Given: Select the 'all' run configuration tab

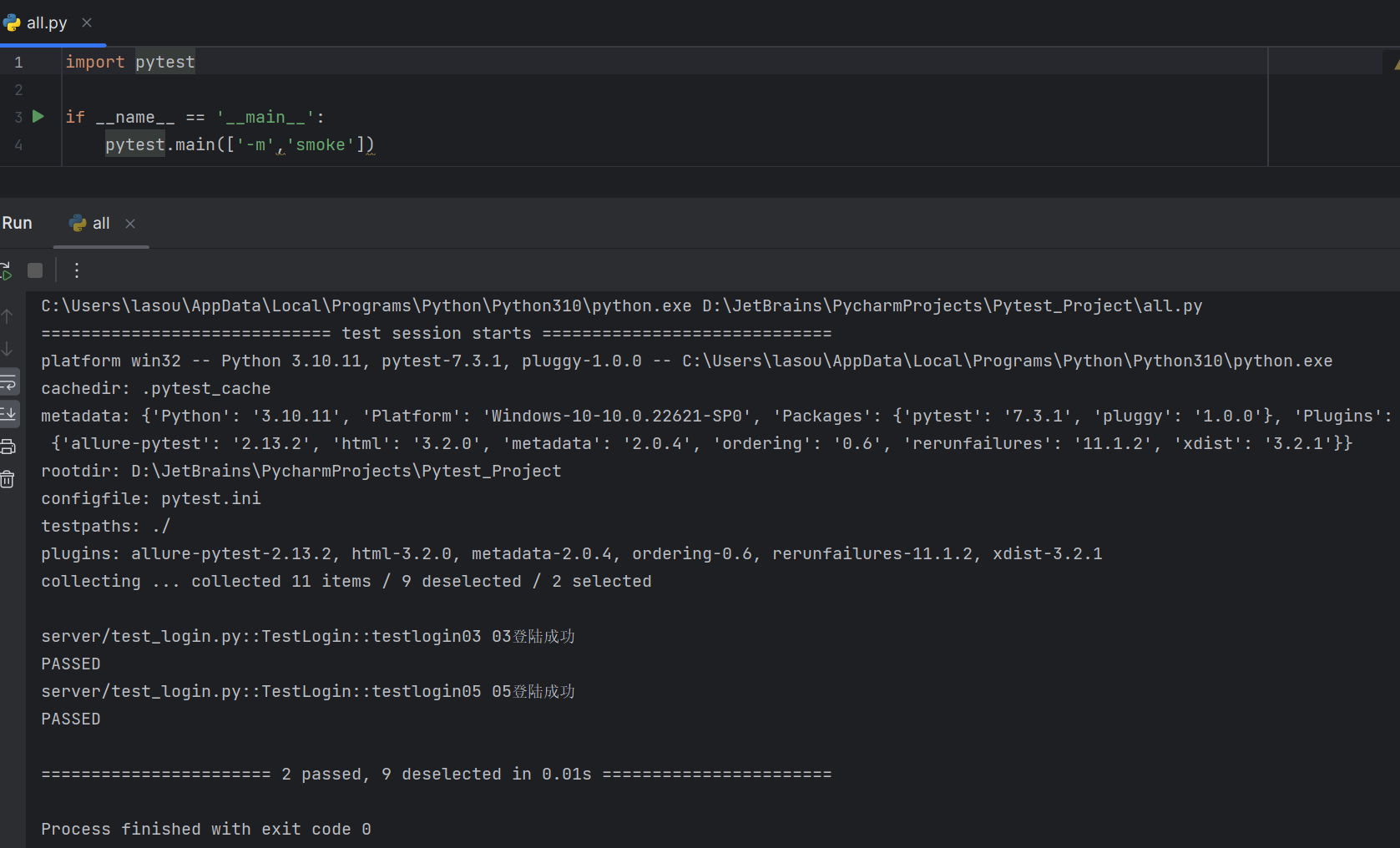Looking at the screenshot, I should [x=100, y=223].
